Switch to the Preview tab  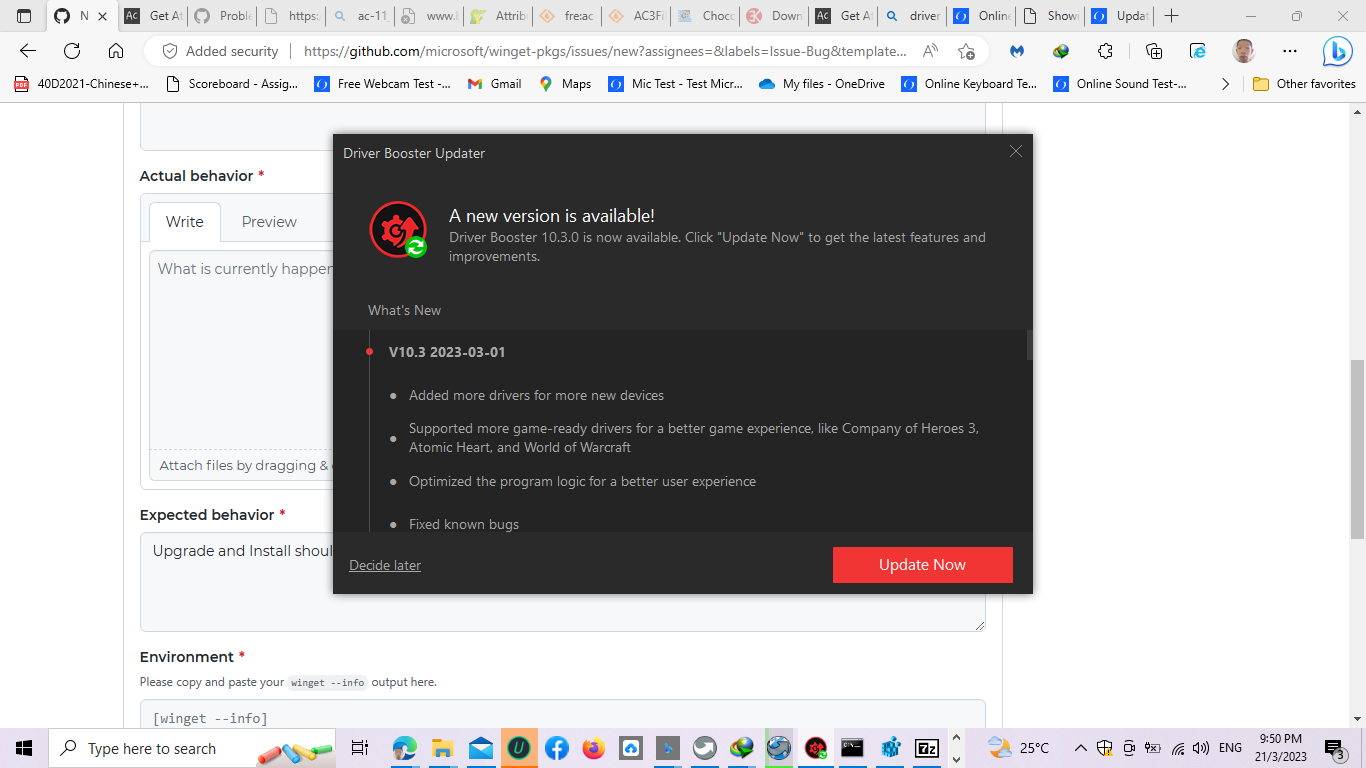pos(269,222)
